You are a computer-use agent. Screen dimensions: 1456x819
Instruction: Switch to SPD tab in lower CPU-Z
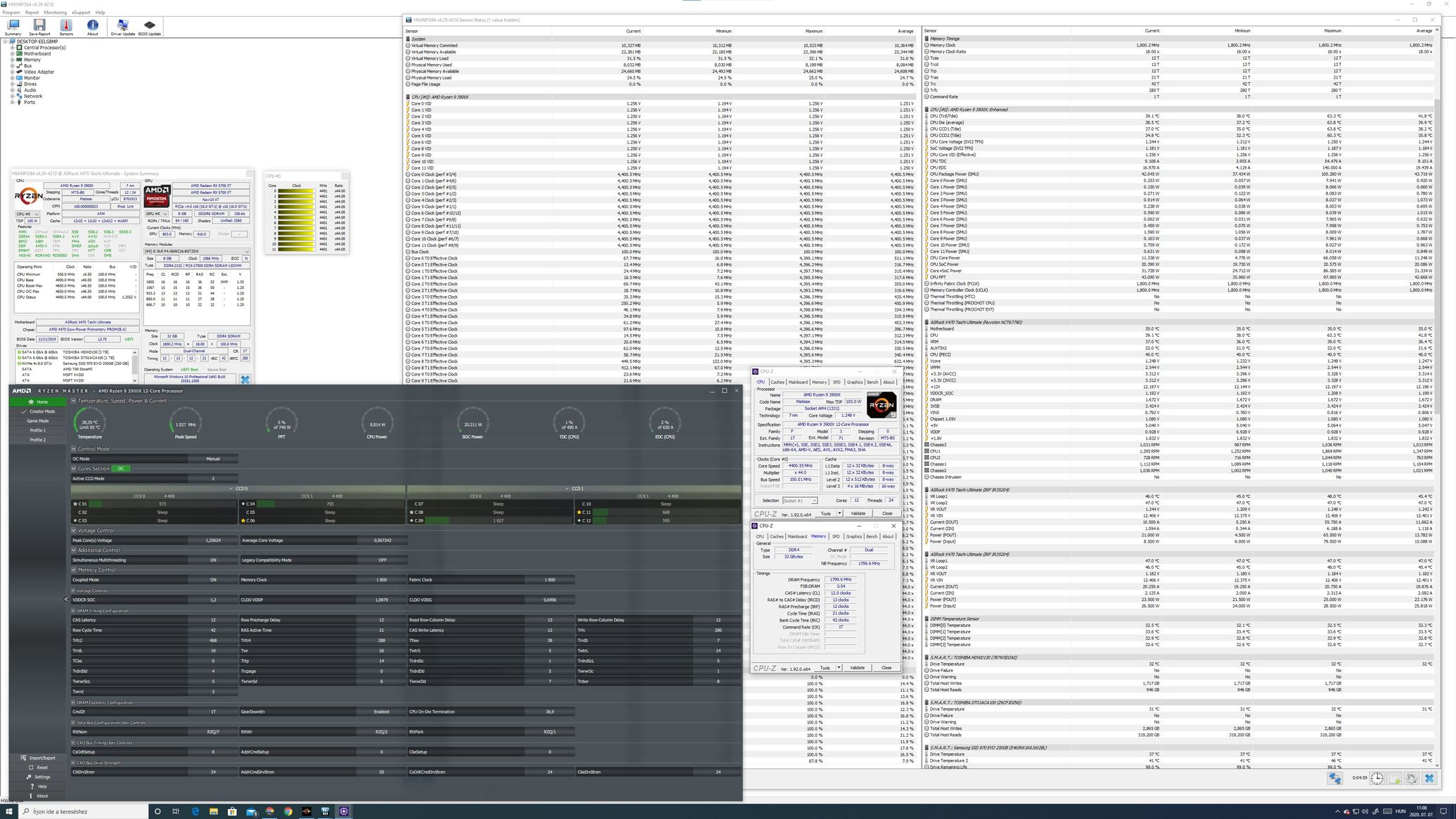coord(835,536)
